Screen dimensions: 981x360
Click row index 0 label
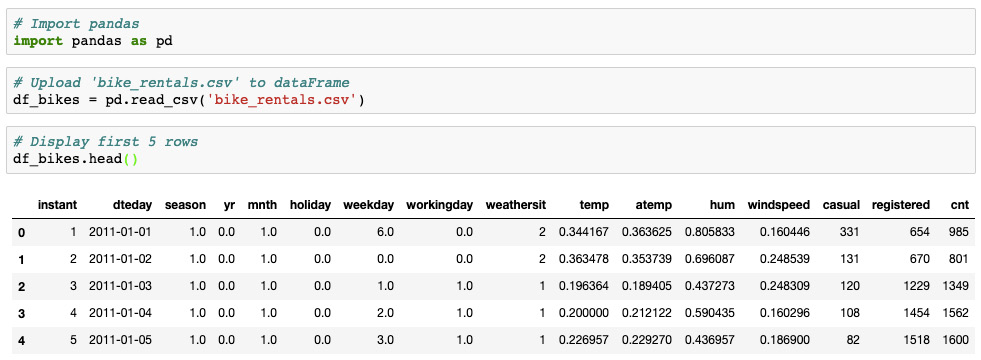click(x=22, y=233)
